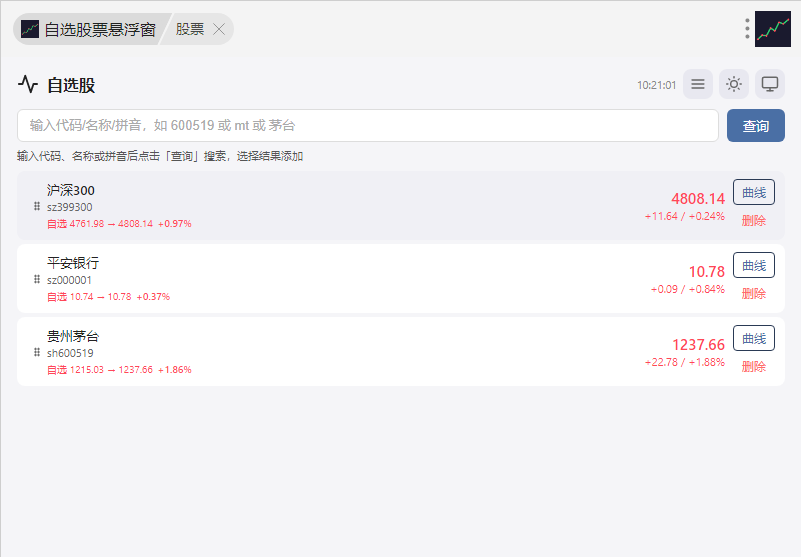Viewport: 801px width, 557px height.
Task: Click the drag handle beside 沪深300
Action: [x=37, y=206]
